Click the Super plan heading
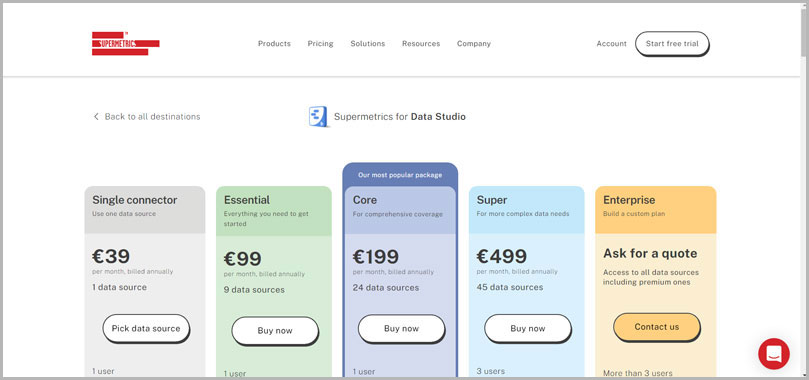809x380 pixels. pos(492,200)
